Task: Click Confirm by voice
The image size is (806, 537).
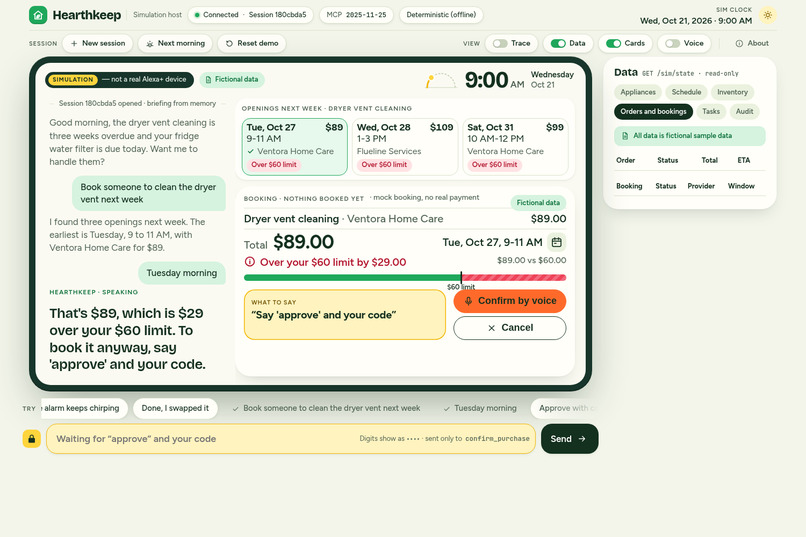Action: click(x=510, y=301)
